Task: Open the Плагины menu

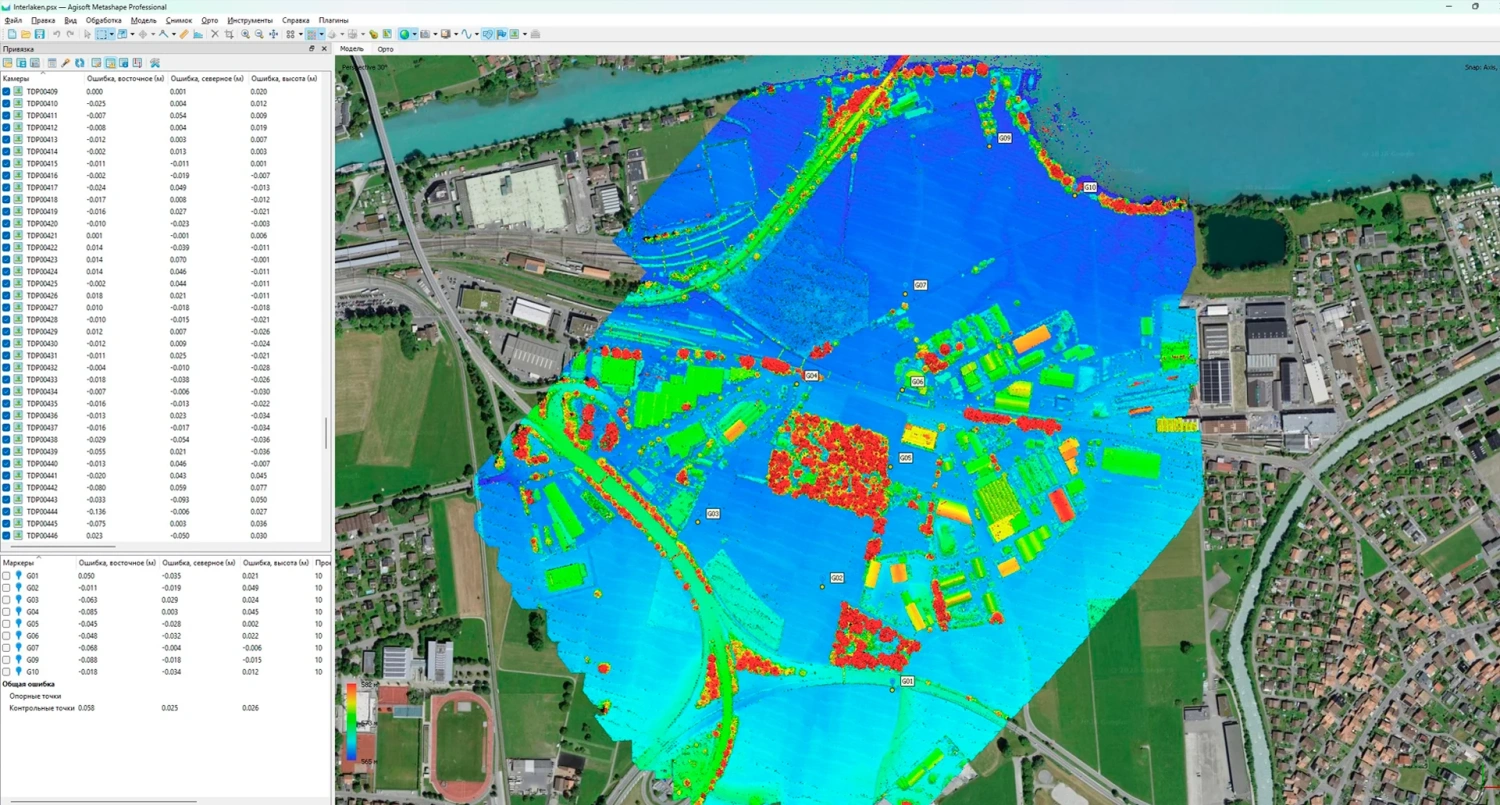Action: [x=334, y=20]
